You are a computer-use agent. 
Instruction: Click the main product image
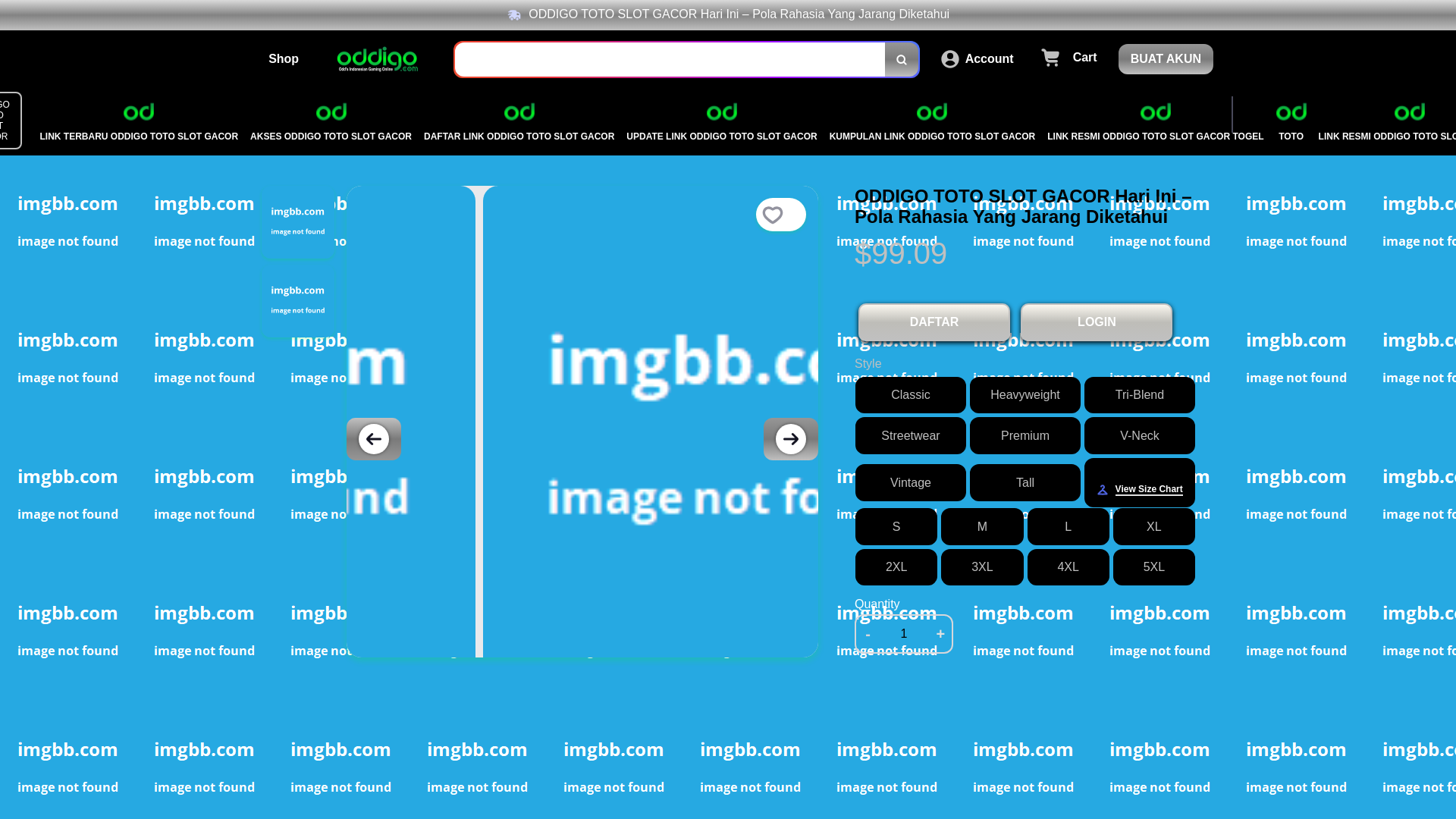tap(582, 422)
